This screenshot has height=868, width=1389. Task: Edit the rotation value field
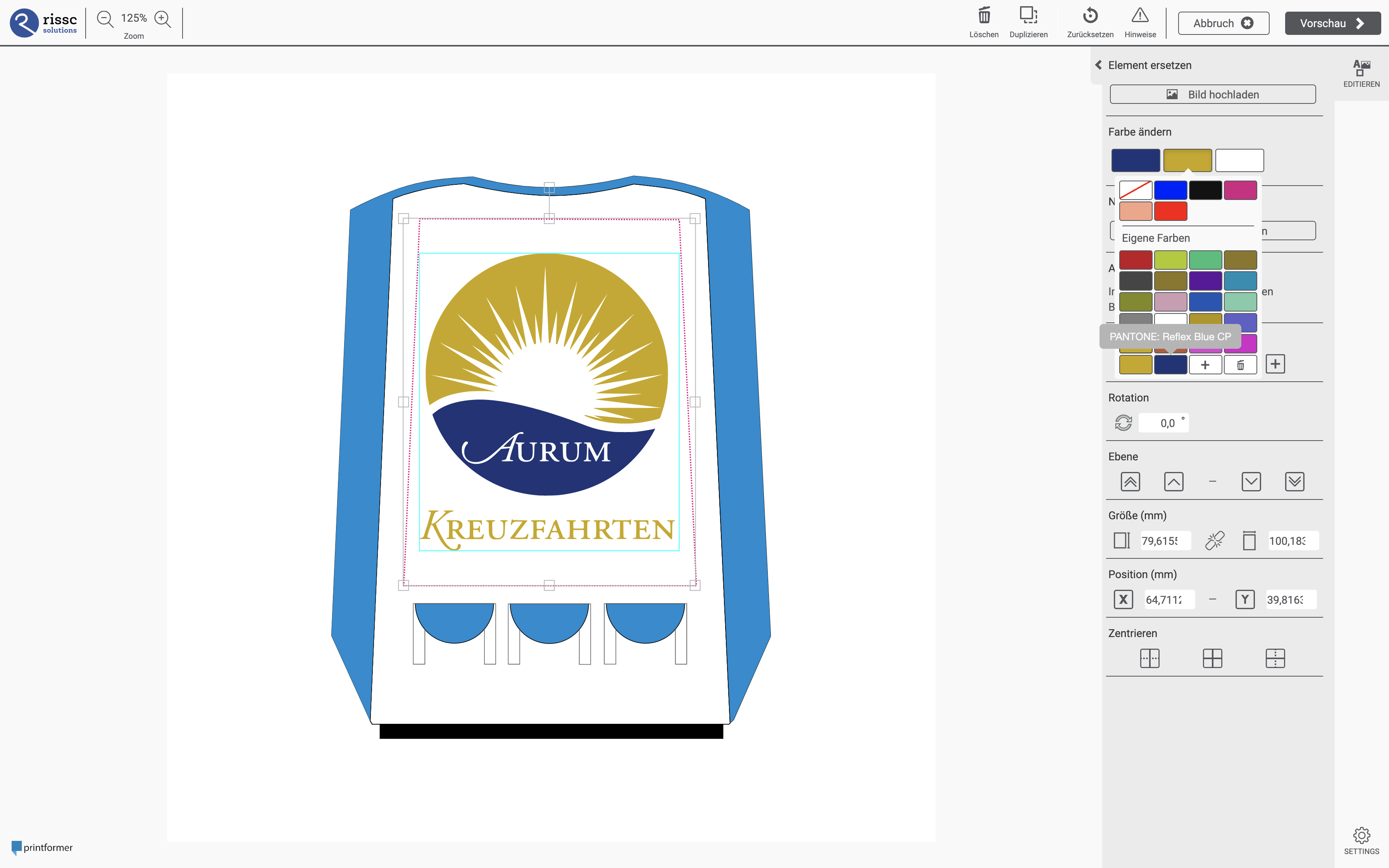coord(1163,423)
